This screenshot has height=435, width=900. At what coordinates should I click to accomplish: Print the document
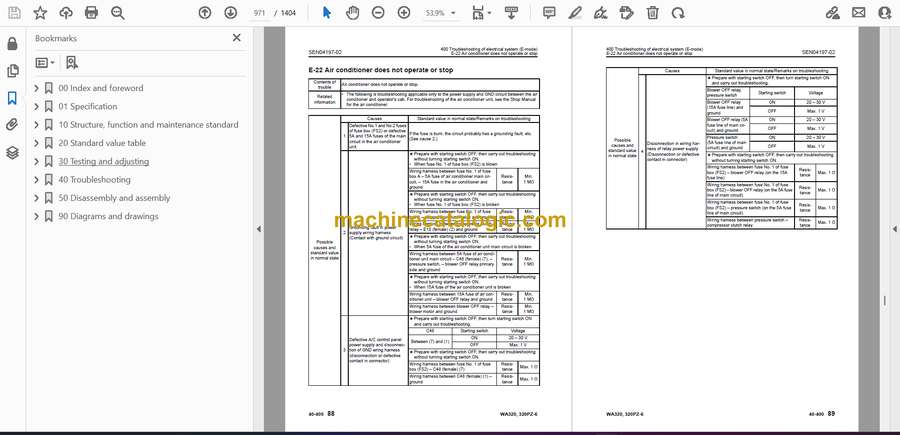[91, 13]
